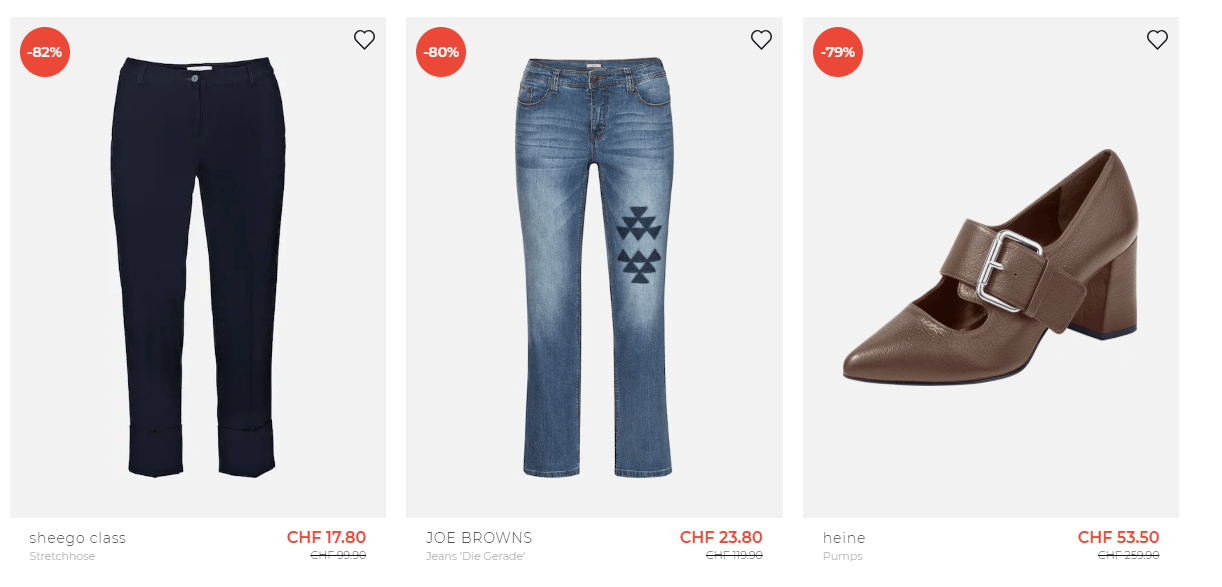Click the JOE BROWNS brand name
The image size is (1222, 587).
479,538
